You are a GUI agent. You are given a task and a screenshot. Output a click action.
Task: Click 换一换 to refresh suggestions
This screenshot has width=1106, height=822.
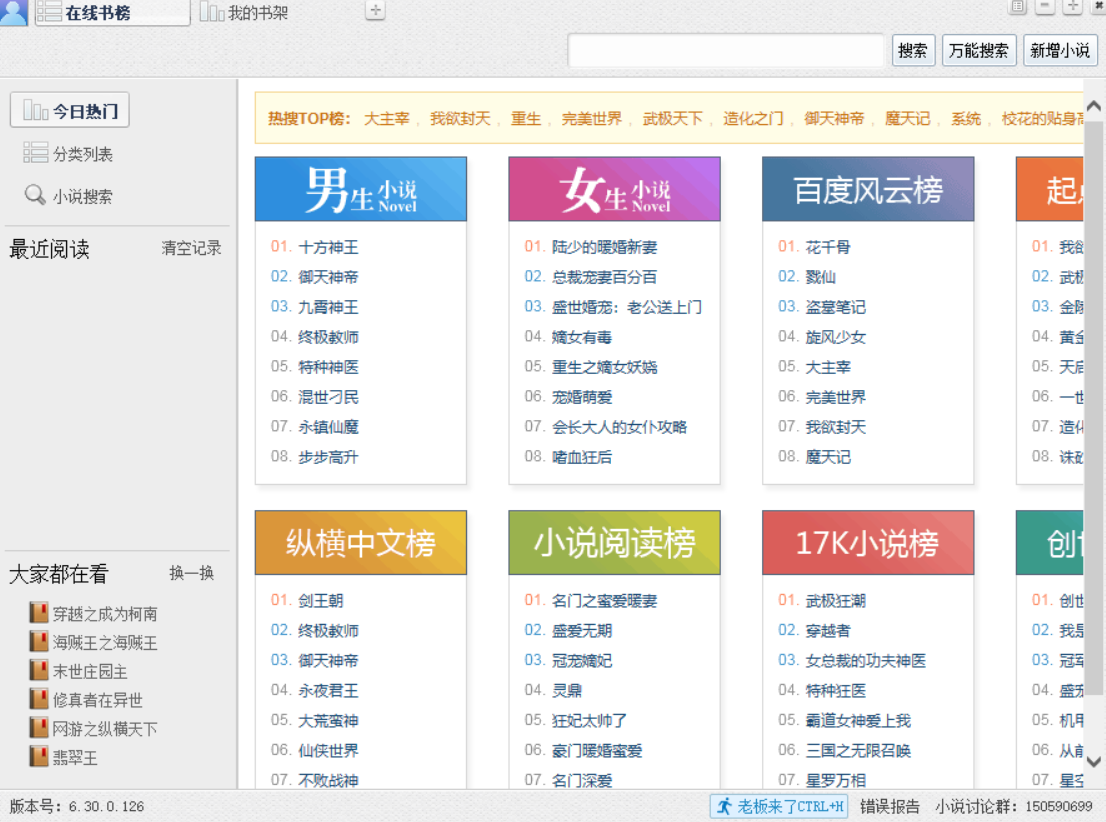tap(191, 573)
